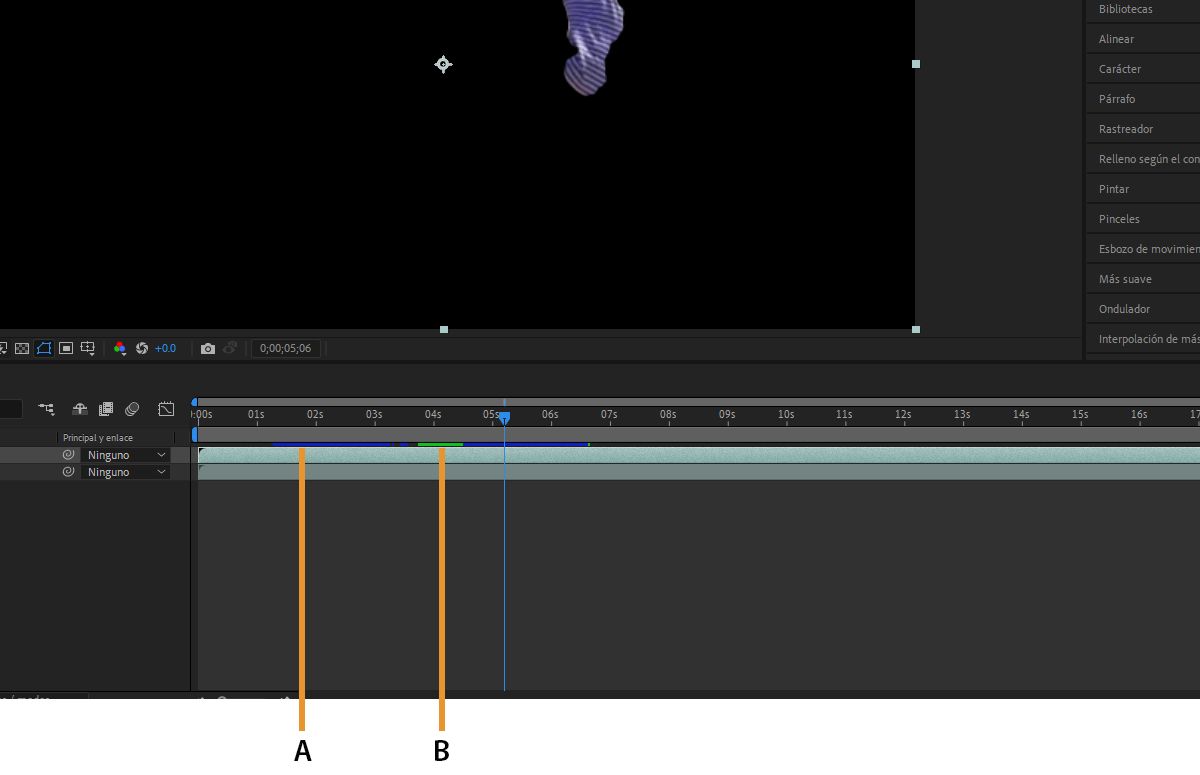Open the Graph Editor
This screenshot has height=775, width=1200.
tap(166, 409)
